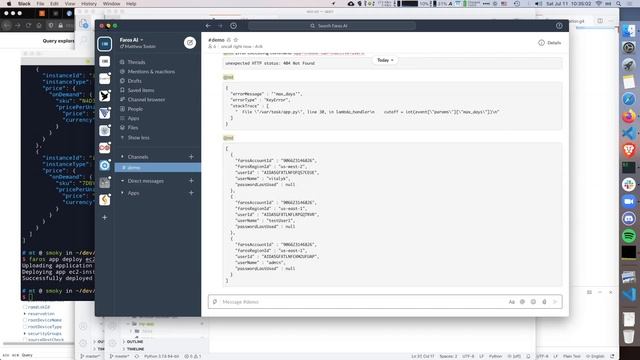Open the File menu

coord(40,3)
